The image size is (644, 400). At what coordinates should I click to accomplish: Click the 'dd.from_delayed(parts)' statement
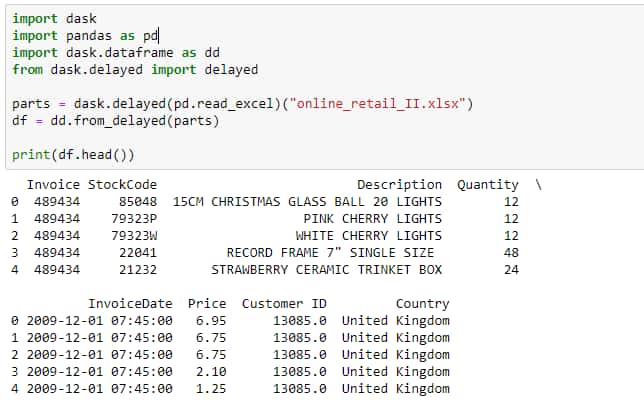135,121
